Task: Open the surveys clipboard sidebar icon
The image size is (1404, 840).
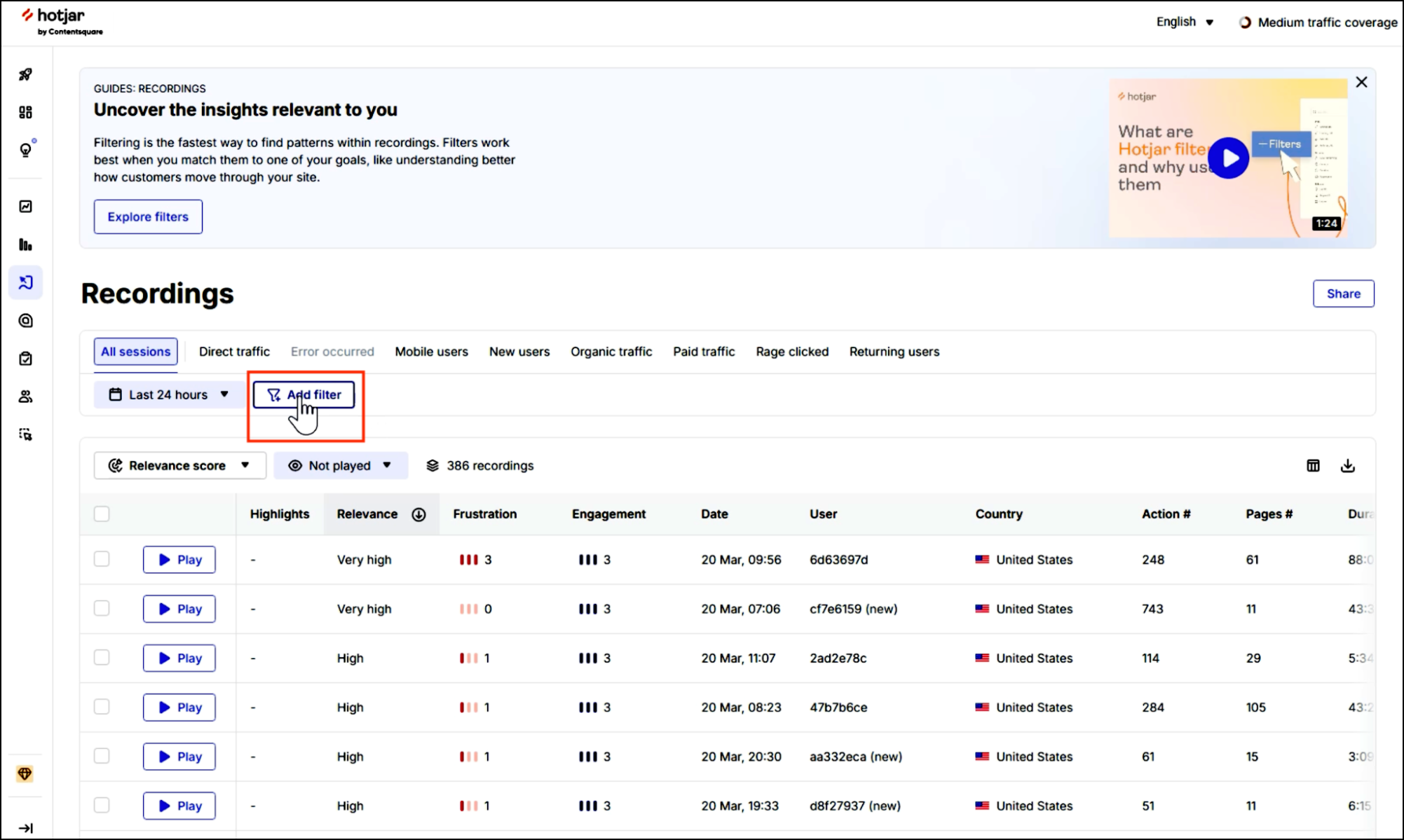Action: coord(25,359)
